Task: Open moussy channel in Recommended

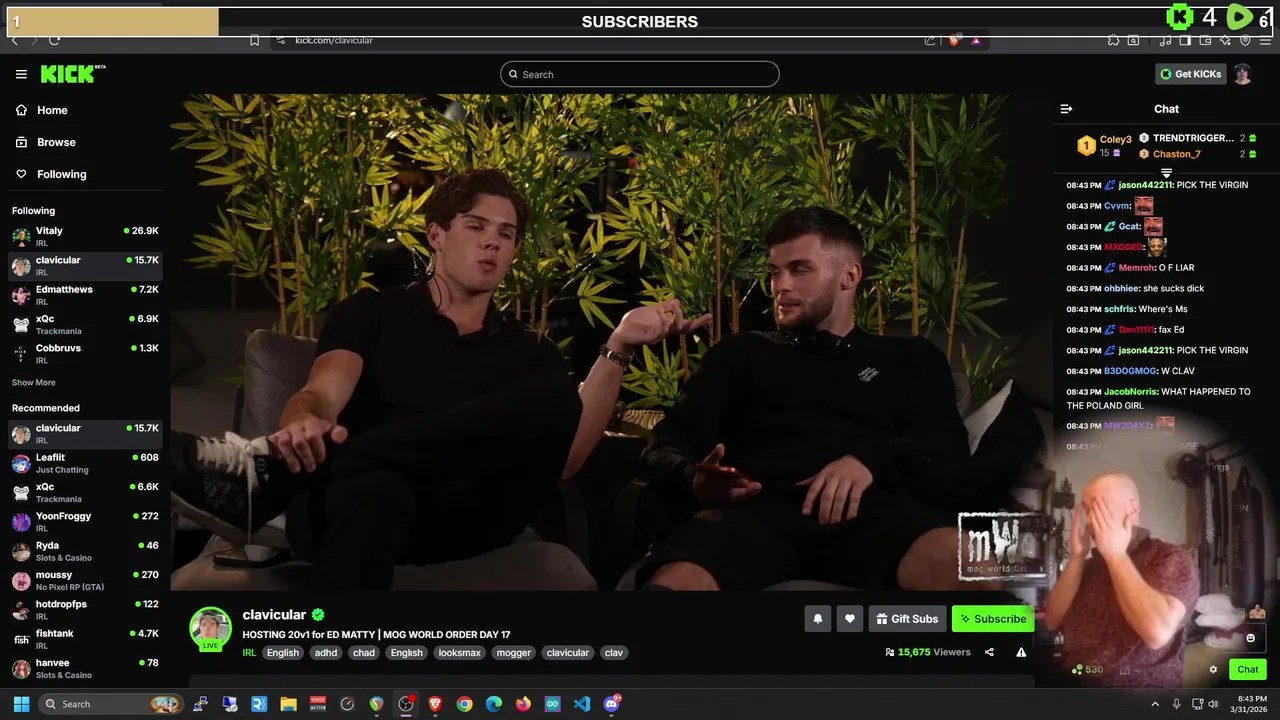Action: point(85,580)
